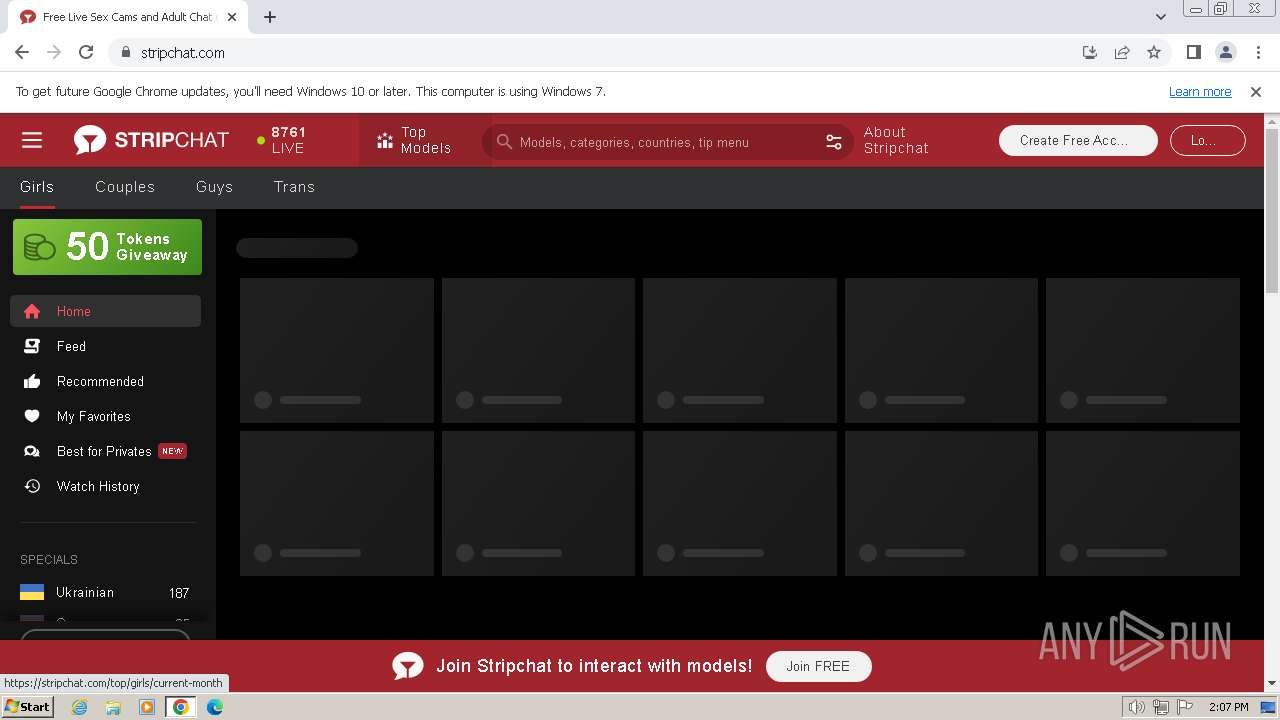Click the Chrome taskbar icon
Viewport: 1280px width, 720px height.
[x=181, y=707]
